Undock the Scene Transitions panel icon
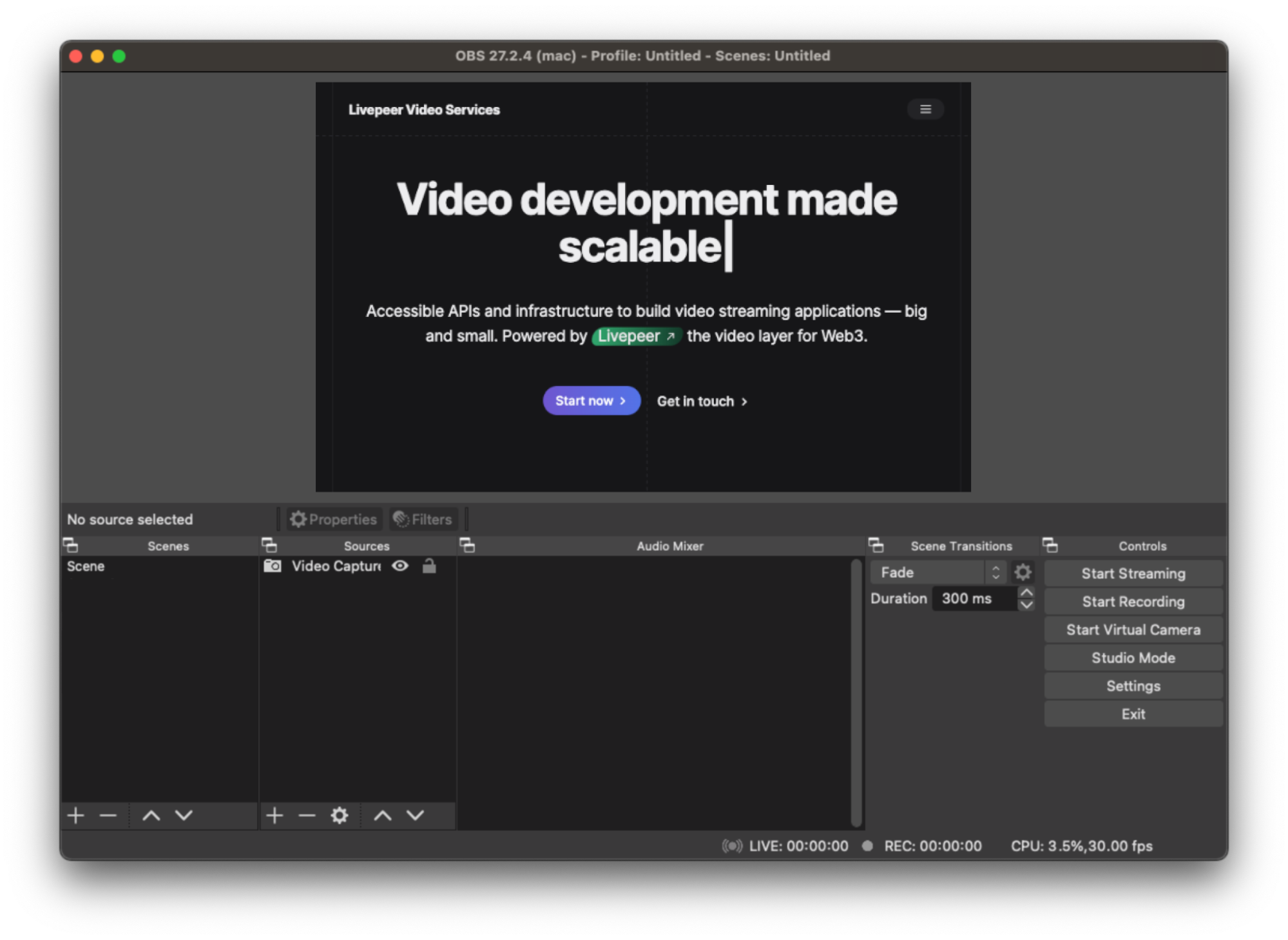Viewport: 1288px width, 940px height. point(876,546)
